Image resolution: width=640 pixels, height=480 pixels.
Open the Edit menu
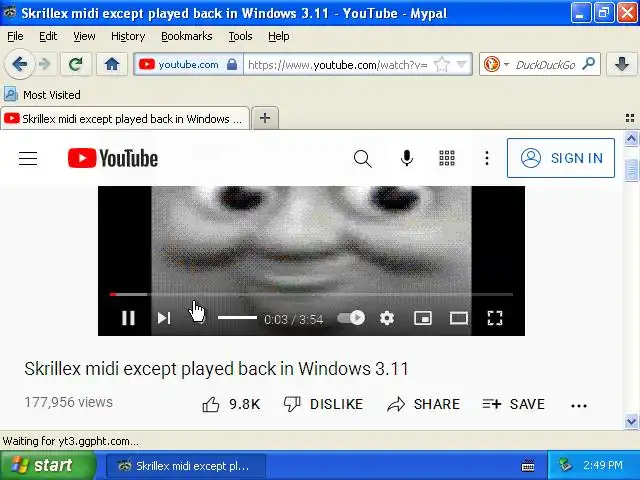pyautogui.click(x=48, y=36)
